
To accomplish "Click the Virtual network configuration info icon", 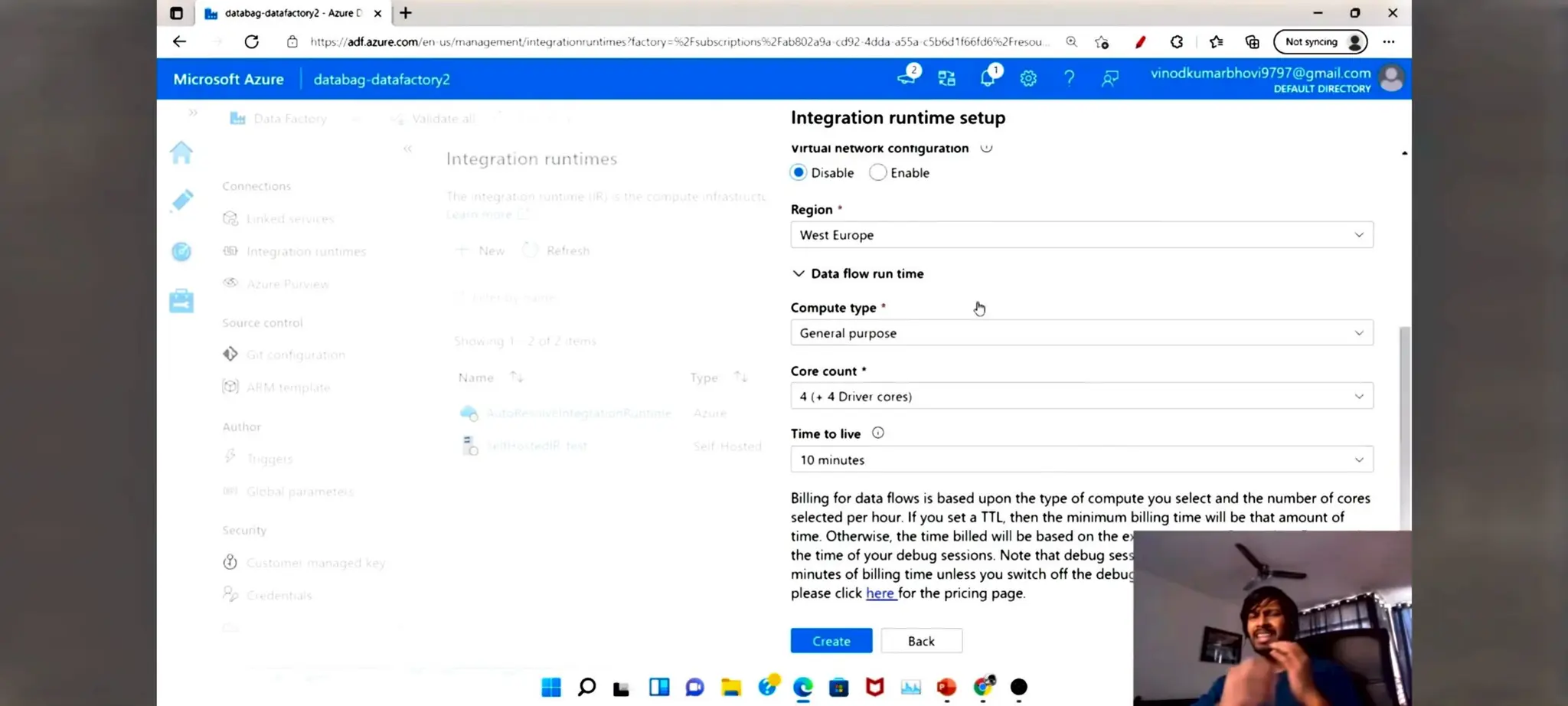I will tap(987, 148).
